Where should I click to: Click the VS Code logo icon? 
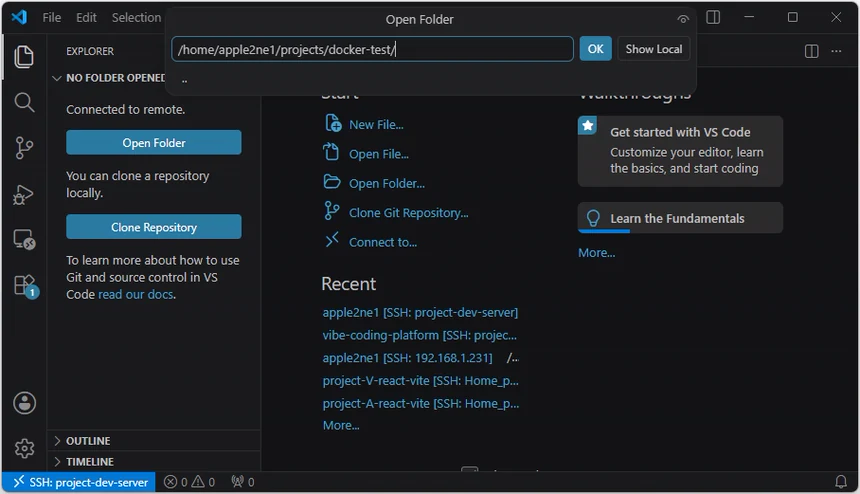[19, 18]
